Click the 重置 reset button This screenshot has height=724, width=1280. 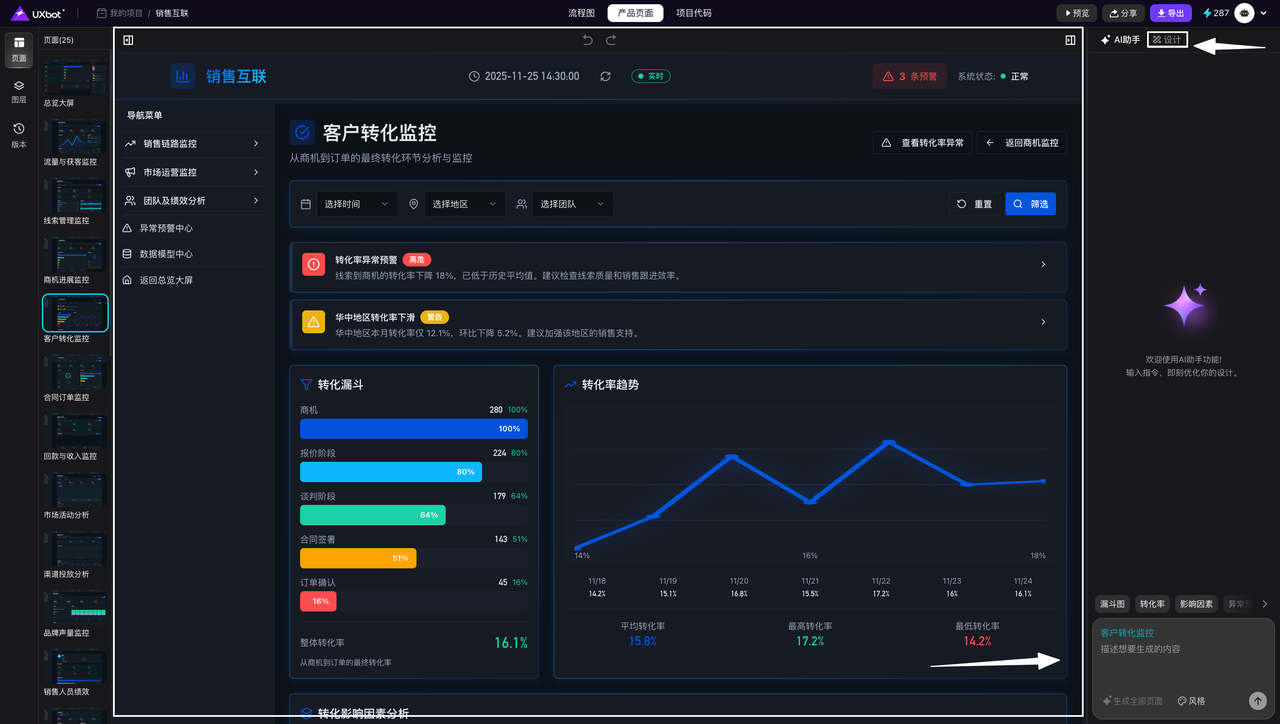click(974, 204)
